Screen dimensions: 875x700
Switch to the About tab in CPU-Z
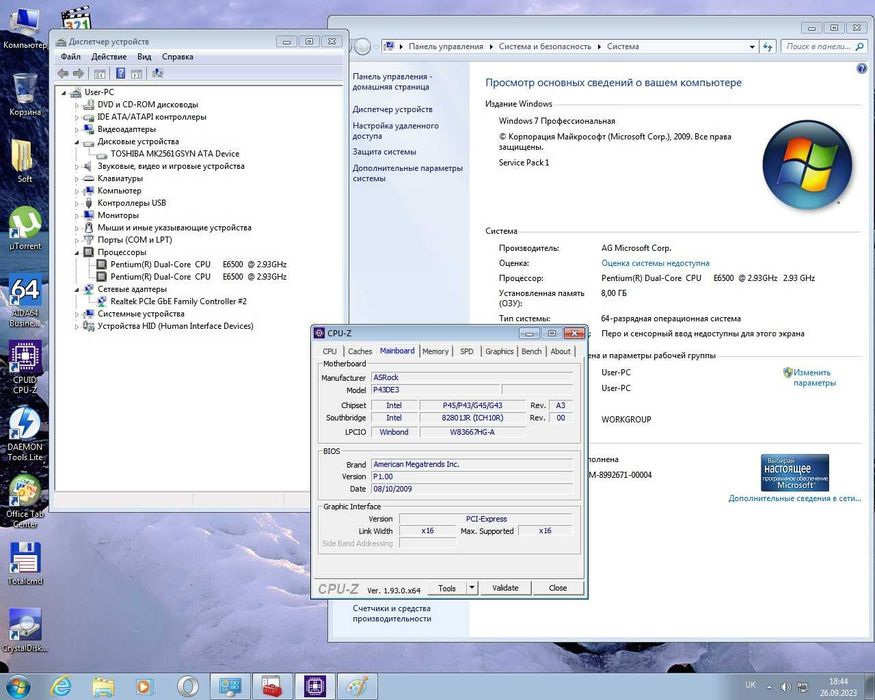[x=560, y=351]
